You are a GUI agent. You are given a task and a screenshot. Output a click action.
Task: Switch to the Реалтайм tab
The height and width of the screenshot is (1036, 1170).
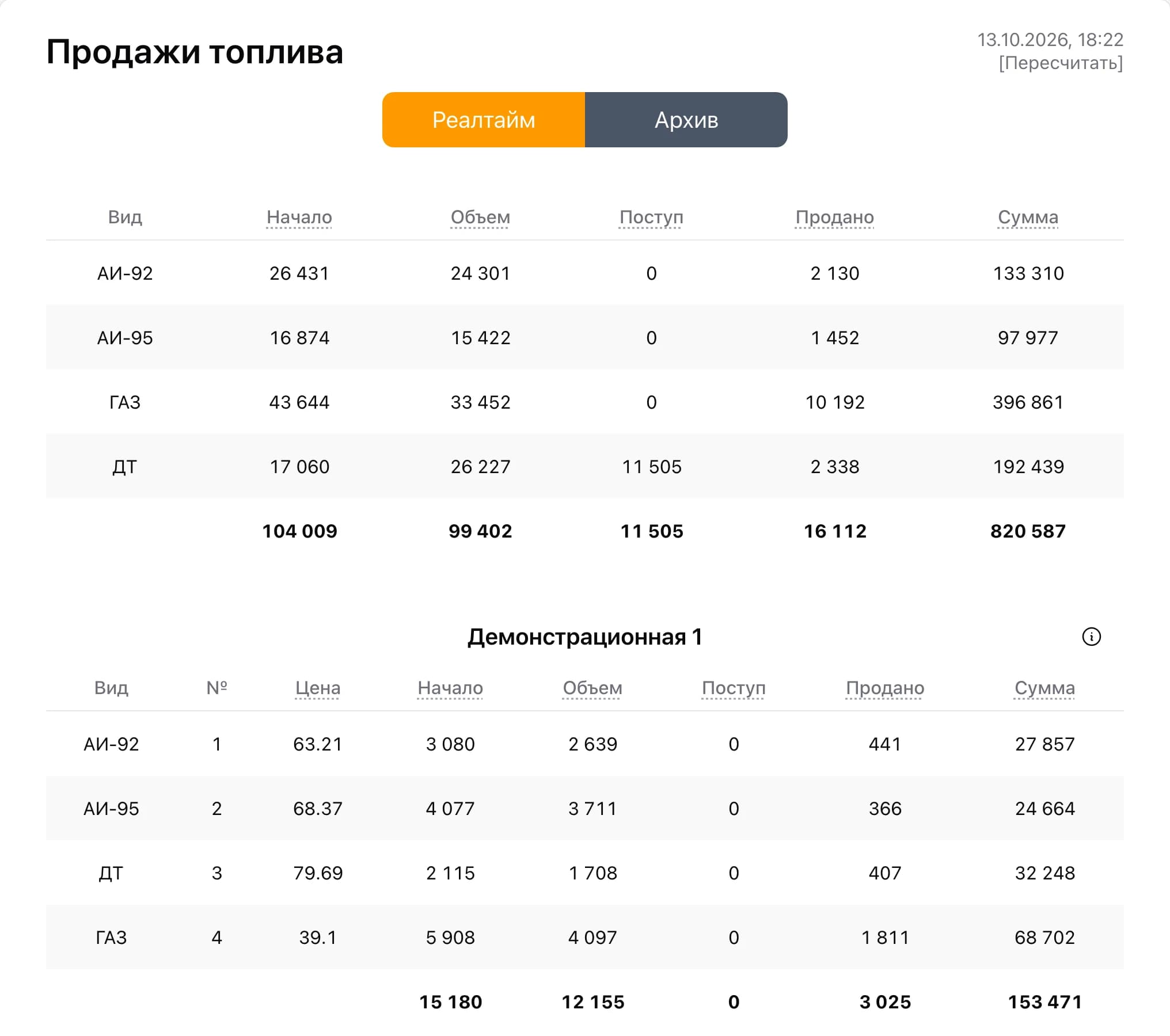(x=484, y=120)
